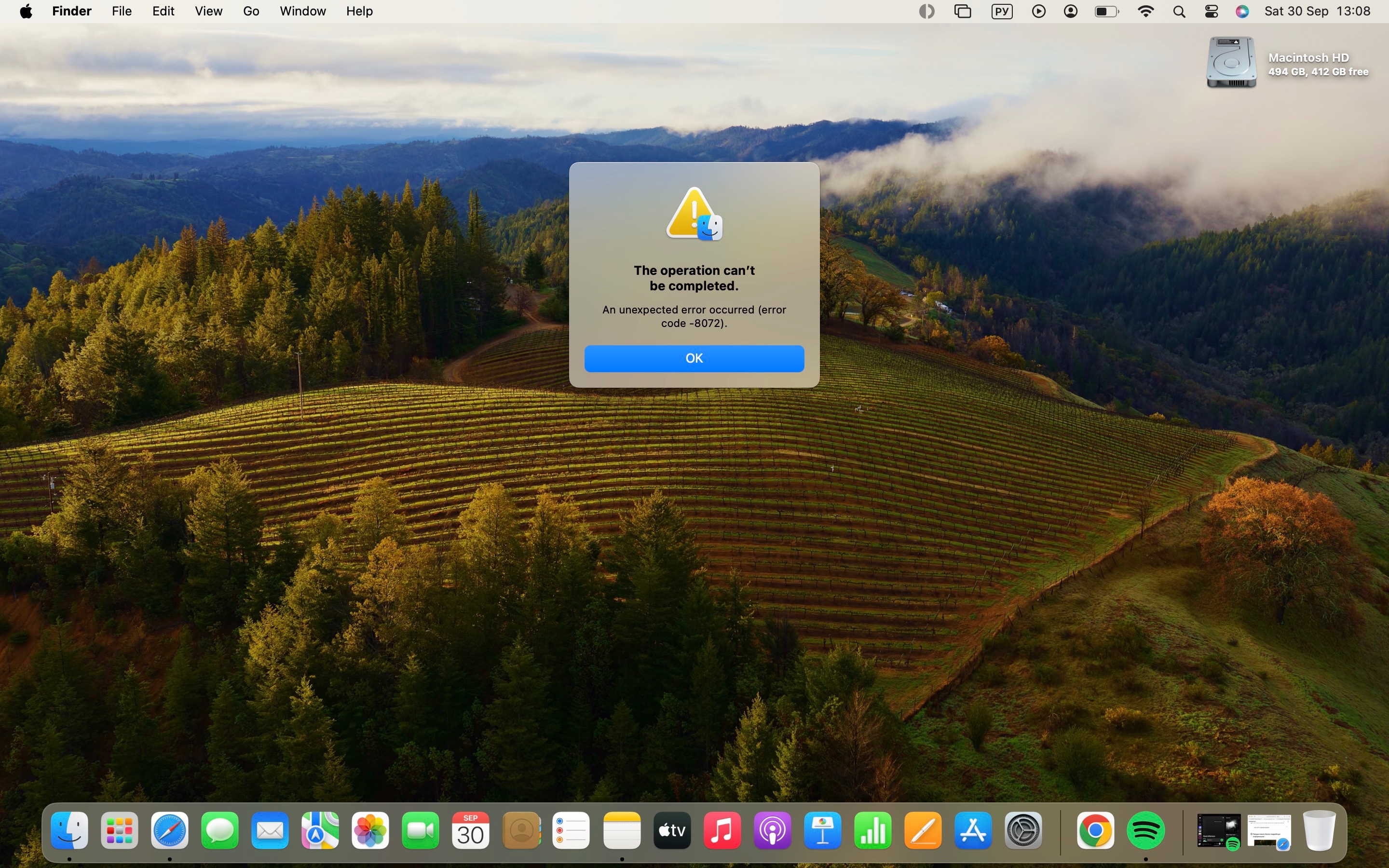This screenshot has height=868, width=1389.
Task: Click OK in the error dialog
Action: click(694, 358)
